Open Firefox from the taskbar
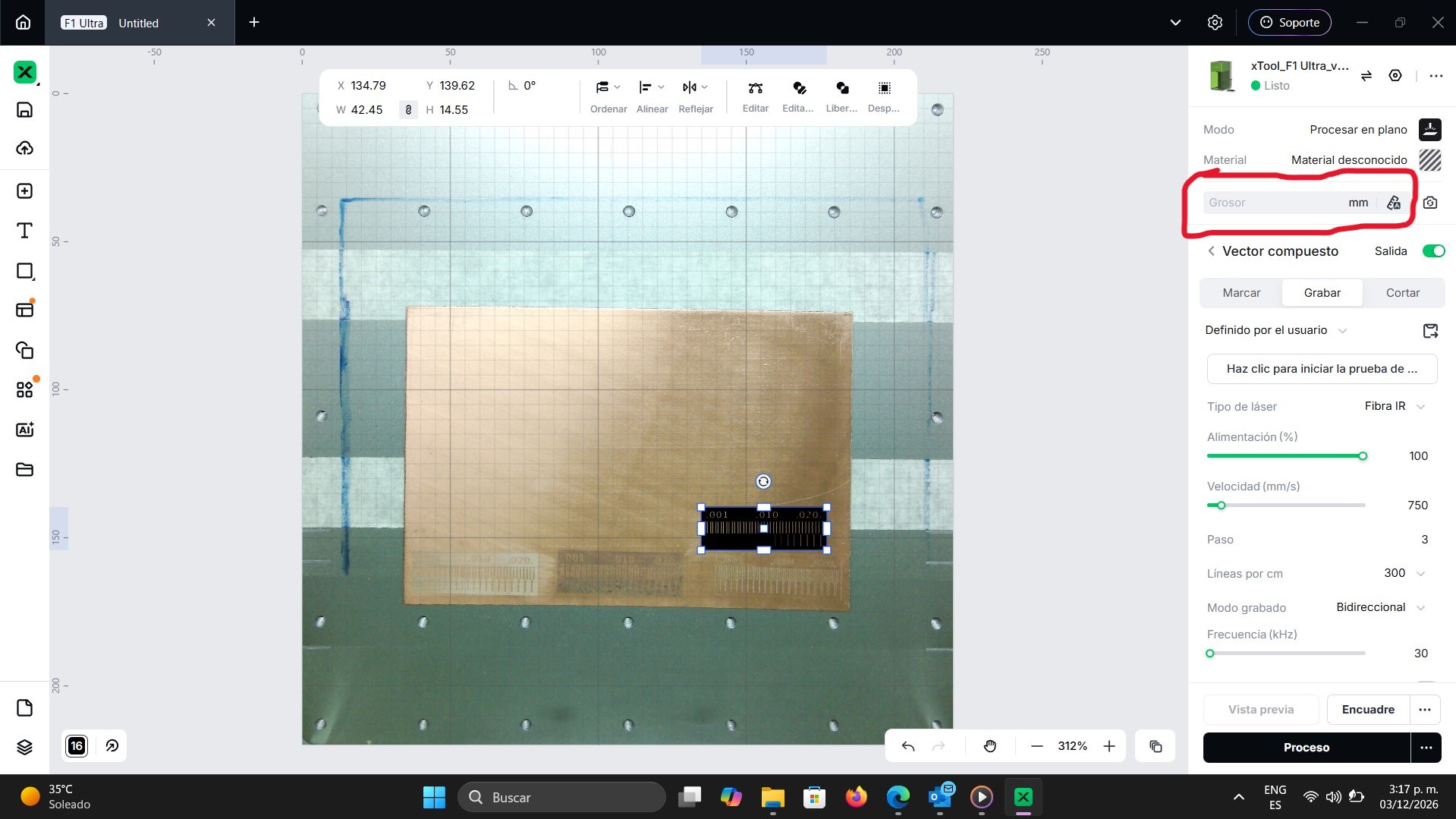Viewport: 1456px width, 819px height. click(x=856, y=798)
